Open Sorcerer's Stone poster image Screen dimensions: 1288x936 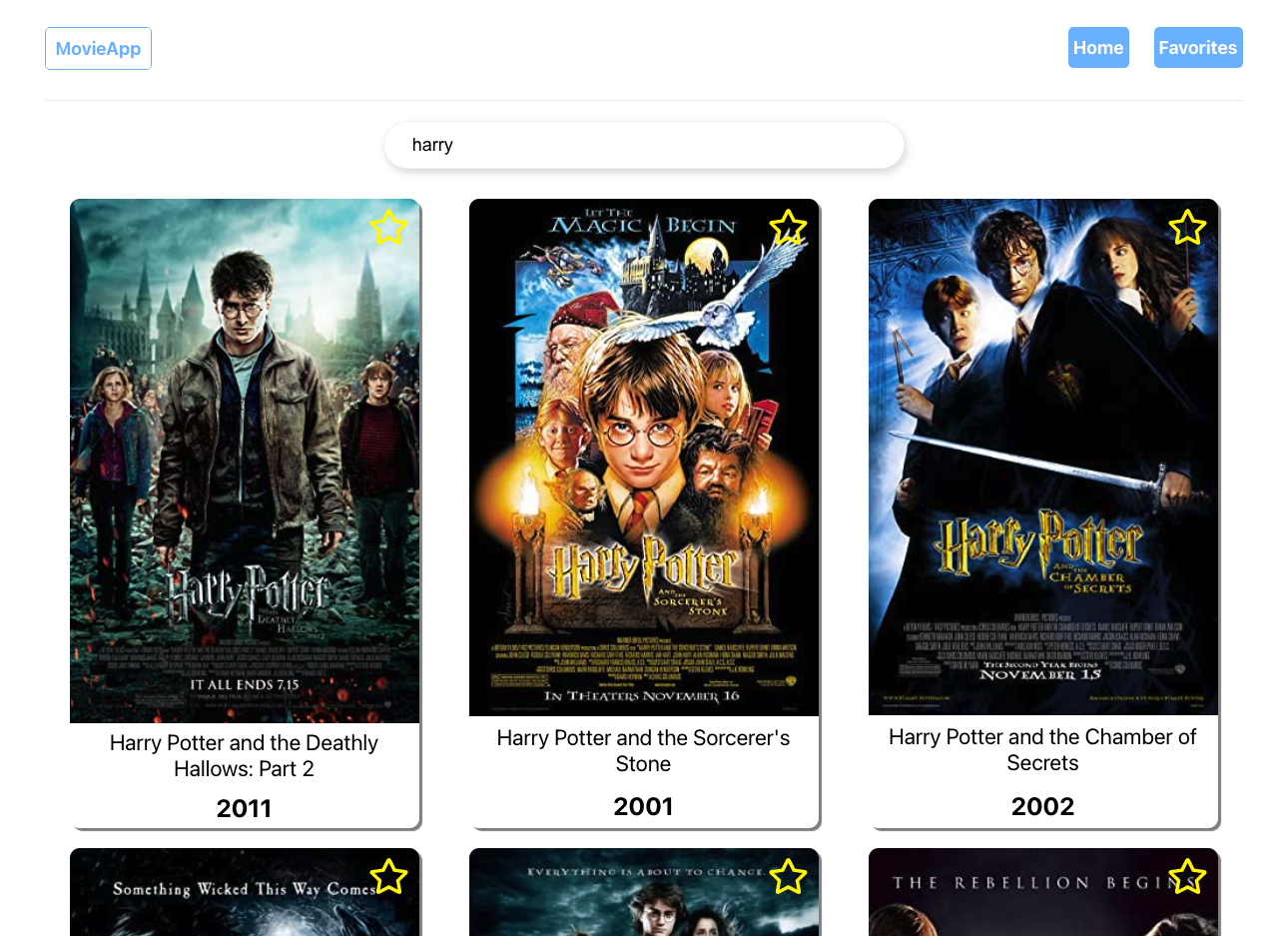[x=644, y=458]
